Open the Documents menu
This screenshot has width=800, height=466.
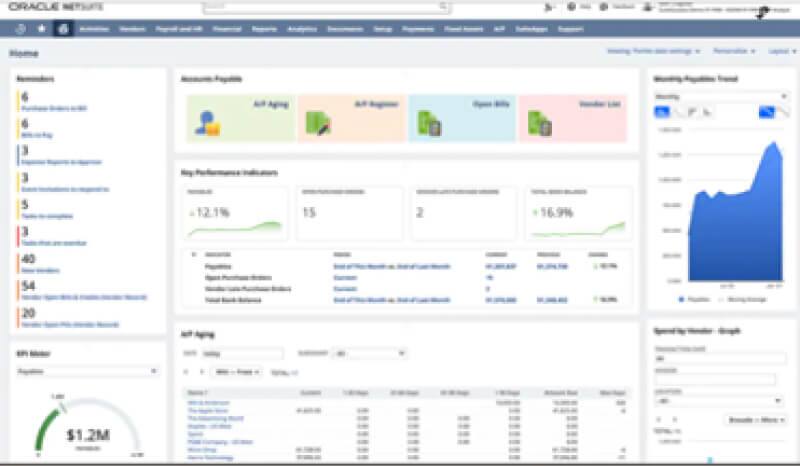(x=345, y=29)
